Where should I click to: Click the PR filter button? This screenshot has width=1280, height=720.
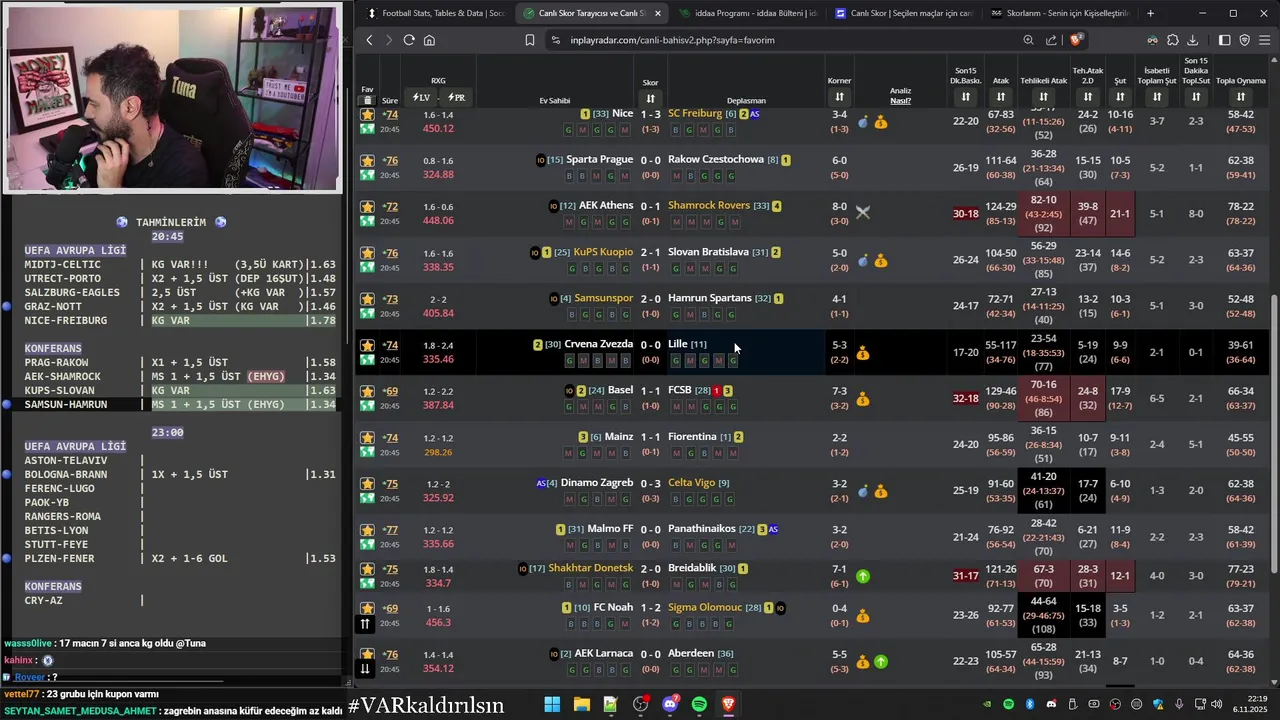(456, 97)
